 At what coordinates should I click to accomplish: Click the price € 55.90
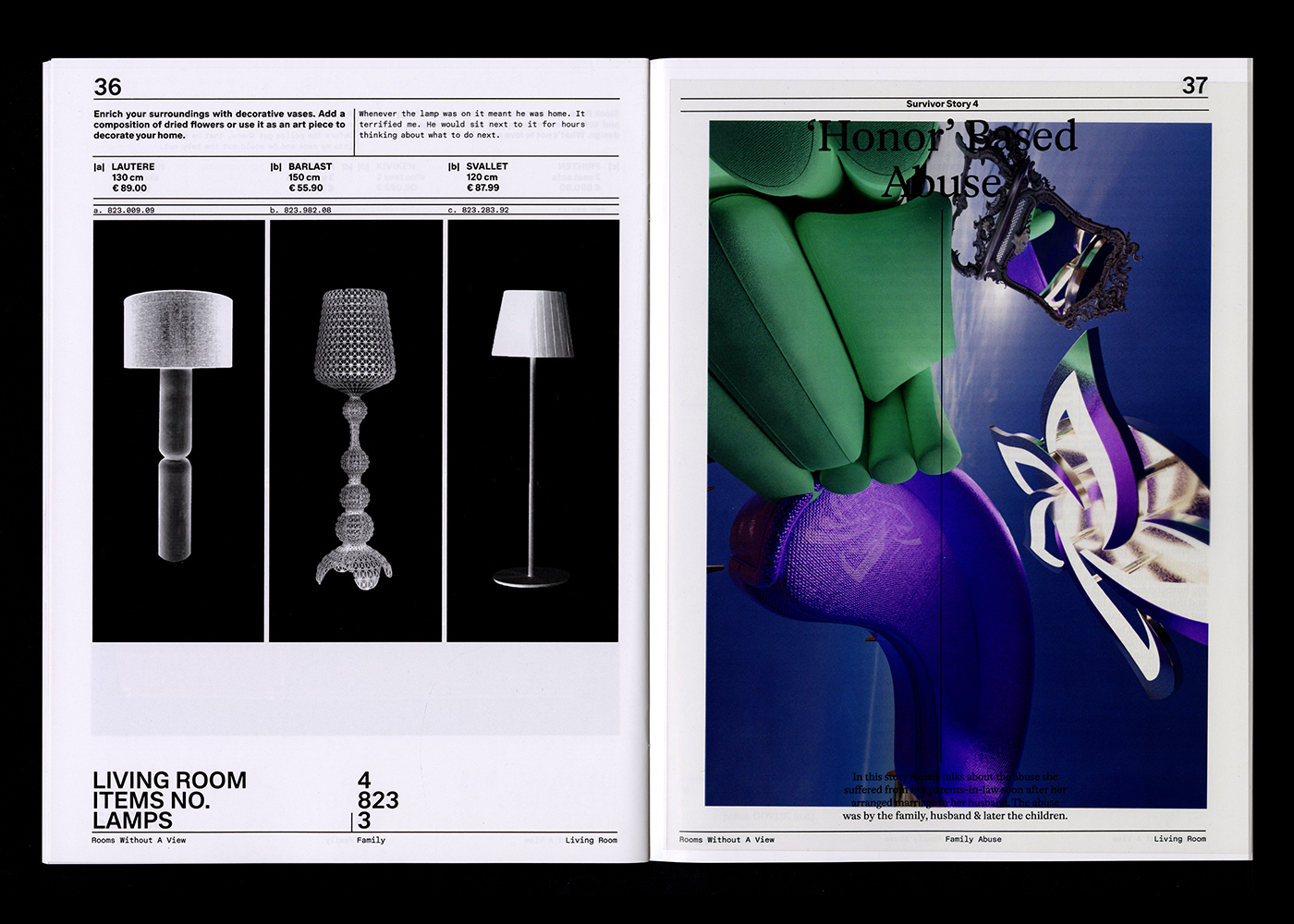pos(306,188)
